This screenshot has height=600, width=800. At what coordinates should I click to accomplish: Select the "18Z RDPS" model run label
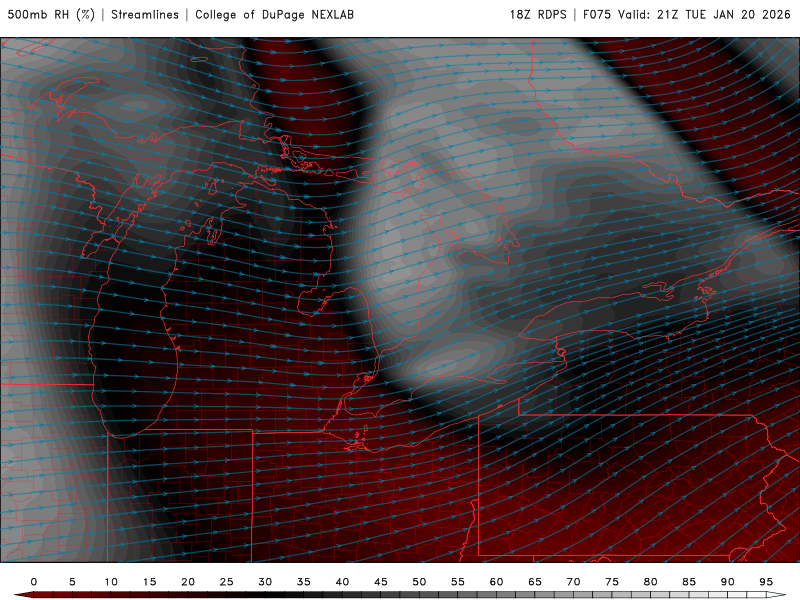pos(538,14)
